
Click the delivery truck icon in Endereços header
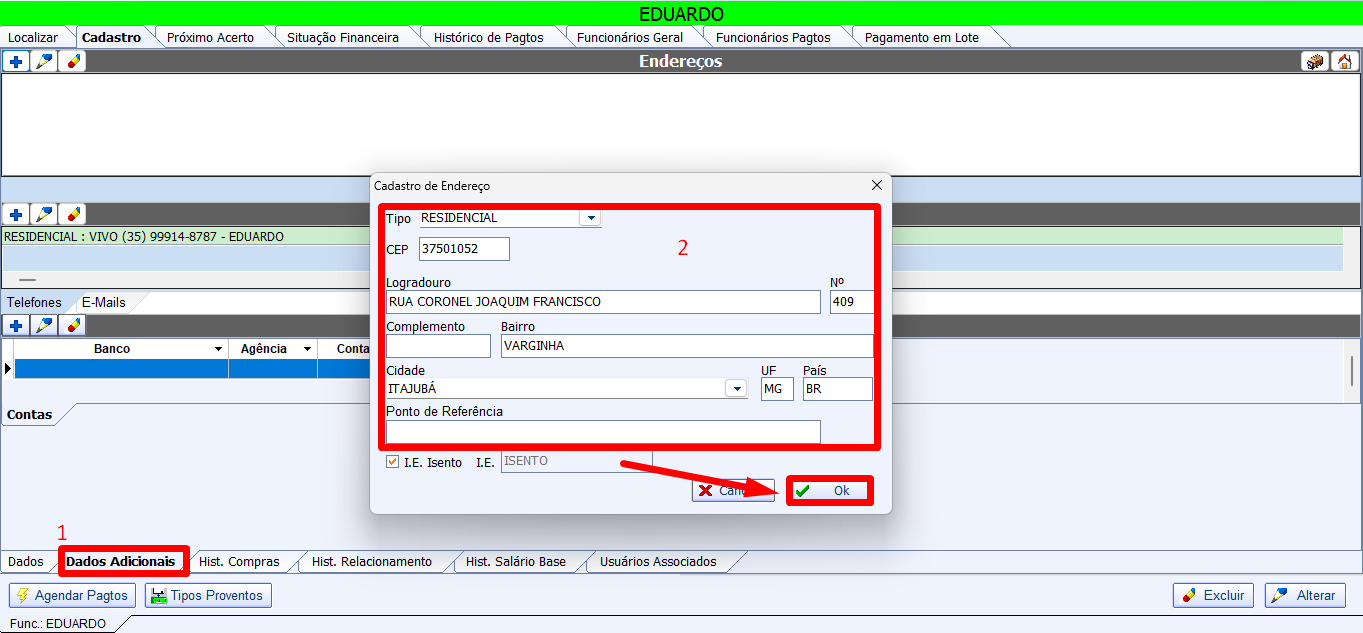tap(1315, 62)
